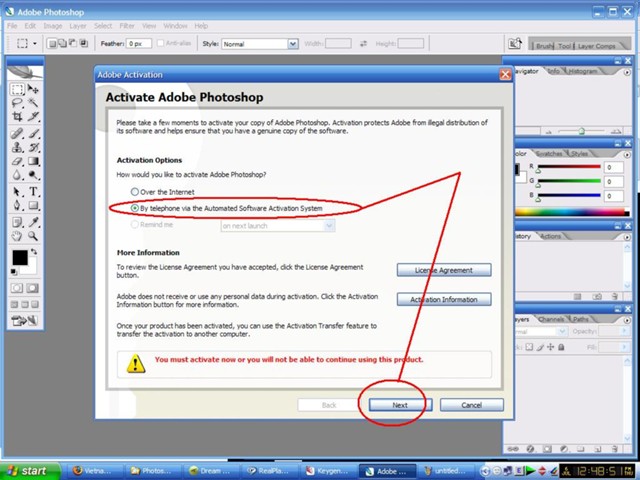This screenshot has width=640, height=480.
Task: Click the R value field in Color palette
Action: point(614,167)
